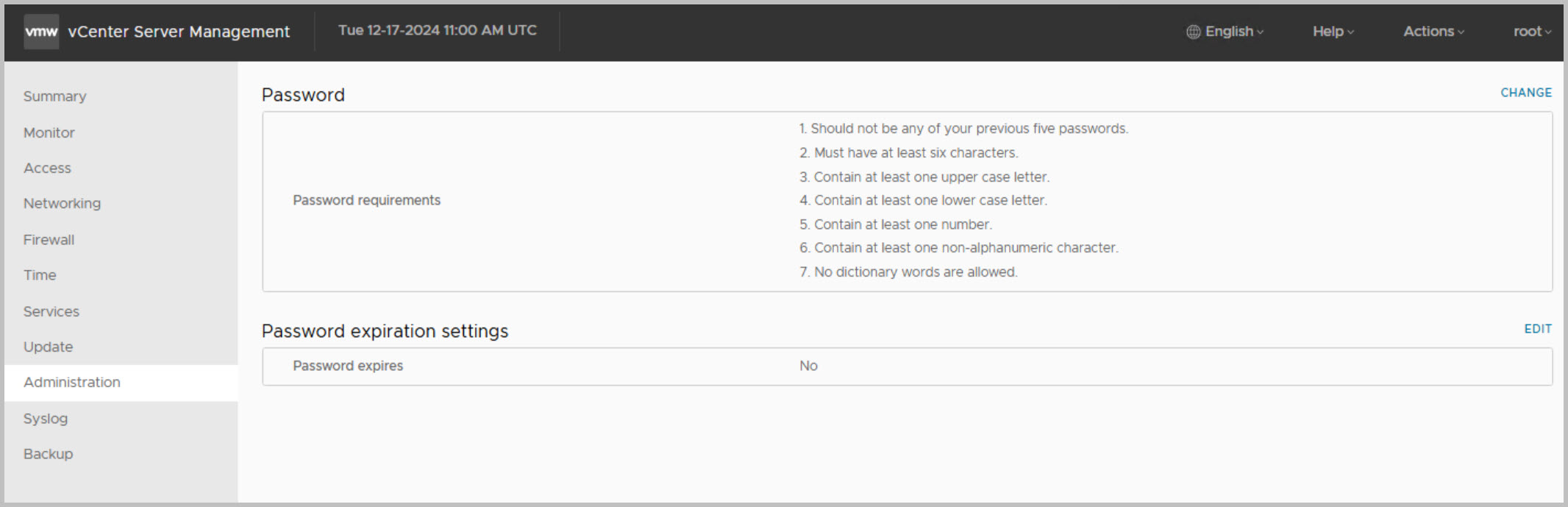The width and height of the screenshot is (1568, 507).
Task: Expand the Help menu
Action: click(1333, 32)
